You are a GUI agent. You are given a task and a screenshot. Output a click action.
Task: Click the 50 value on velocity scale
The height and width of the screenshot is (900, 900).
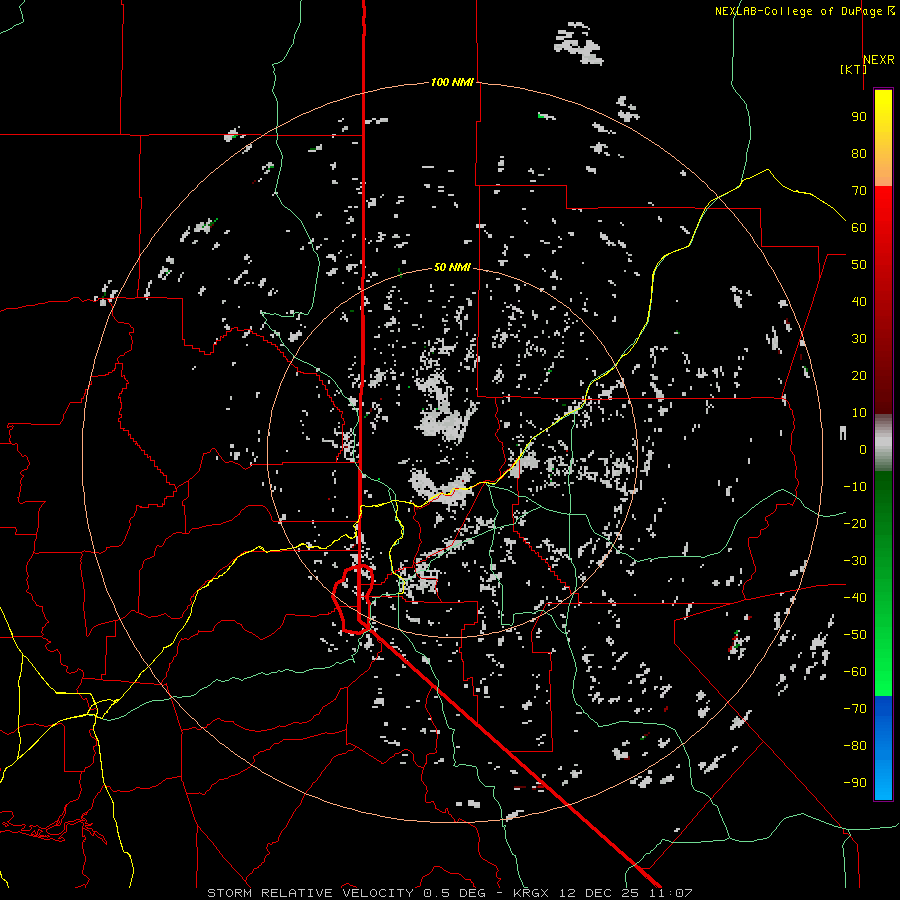coord(859,265)
